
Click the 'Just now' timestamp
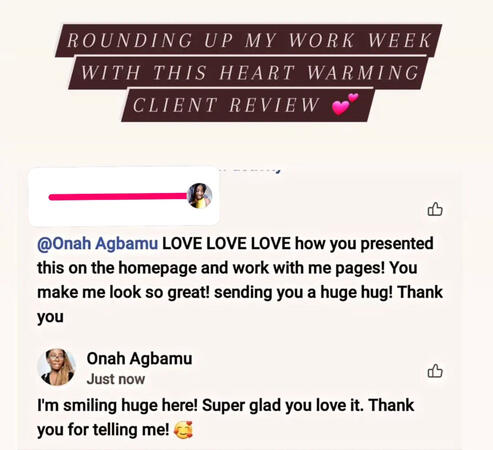coord(116,379)
